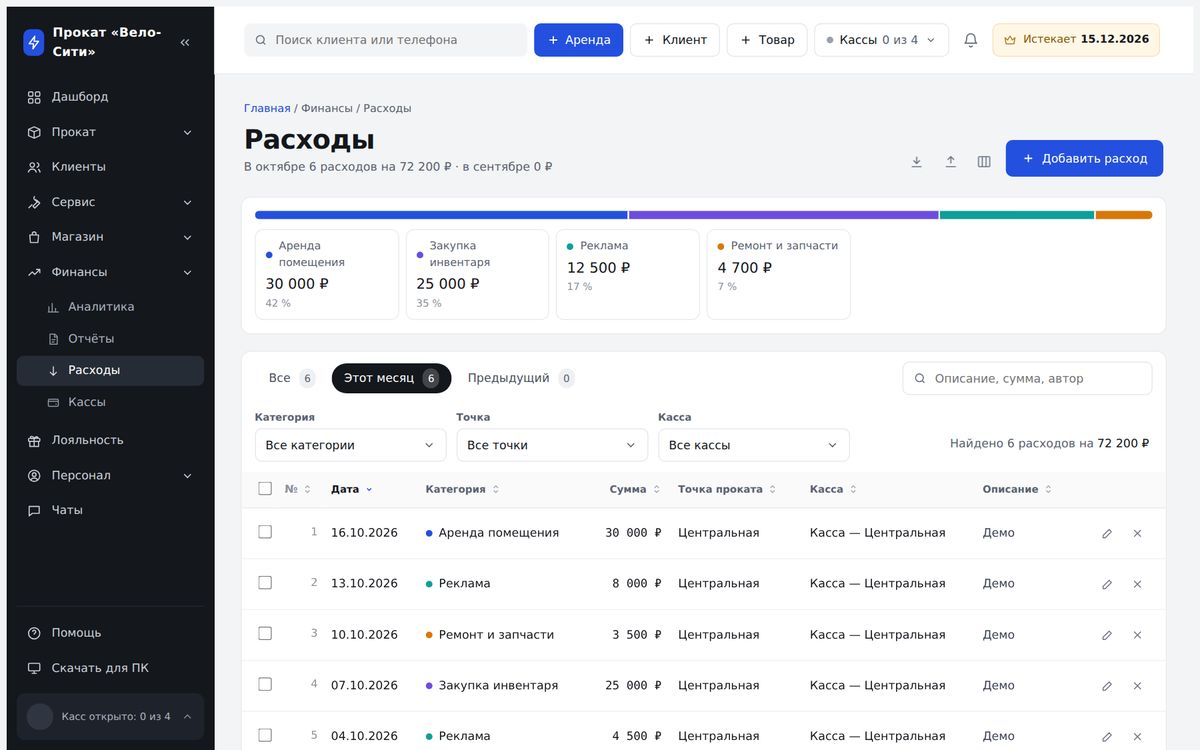Check the row 5 checkbox (04.10.2026)
This screenshot has height=750, width=1200.
tap(265, 735)
